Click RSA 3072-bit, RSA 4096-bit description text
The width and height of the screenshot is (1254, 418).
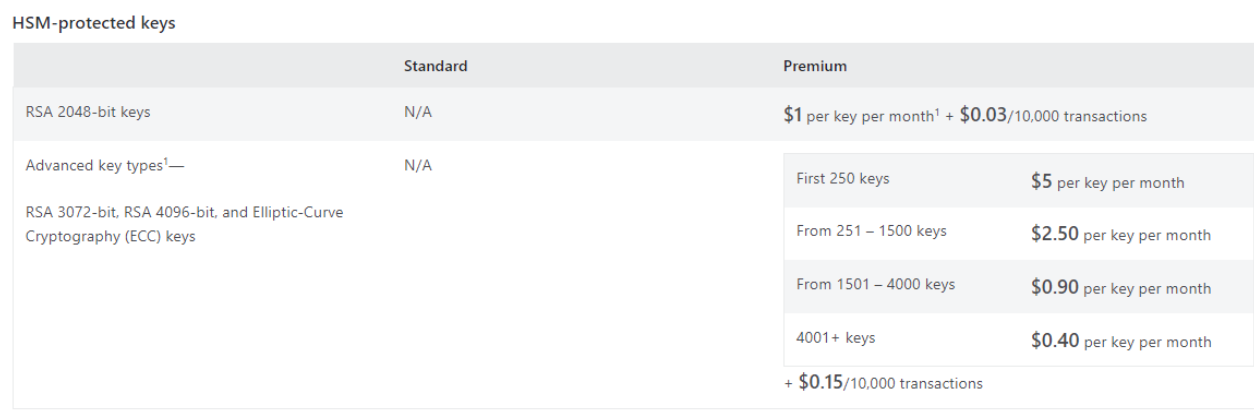[184, 225]
